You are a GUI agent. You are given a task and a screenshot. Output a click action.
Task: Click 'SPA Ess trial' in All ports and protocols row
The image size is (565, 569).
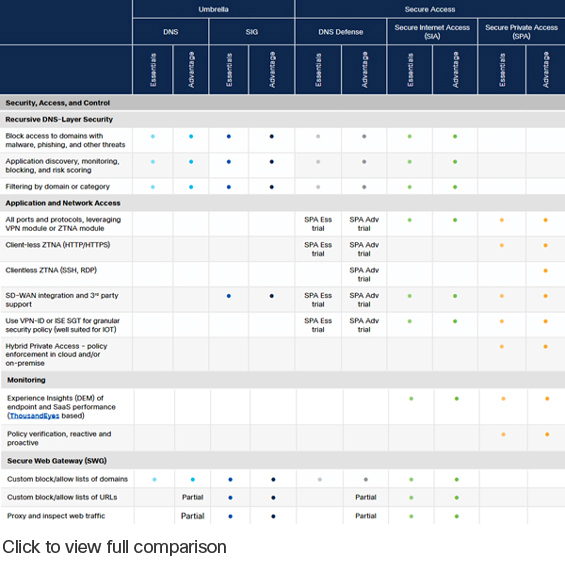tap(318, 224)
